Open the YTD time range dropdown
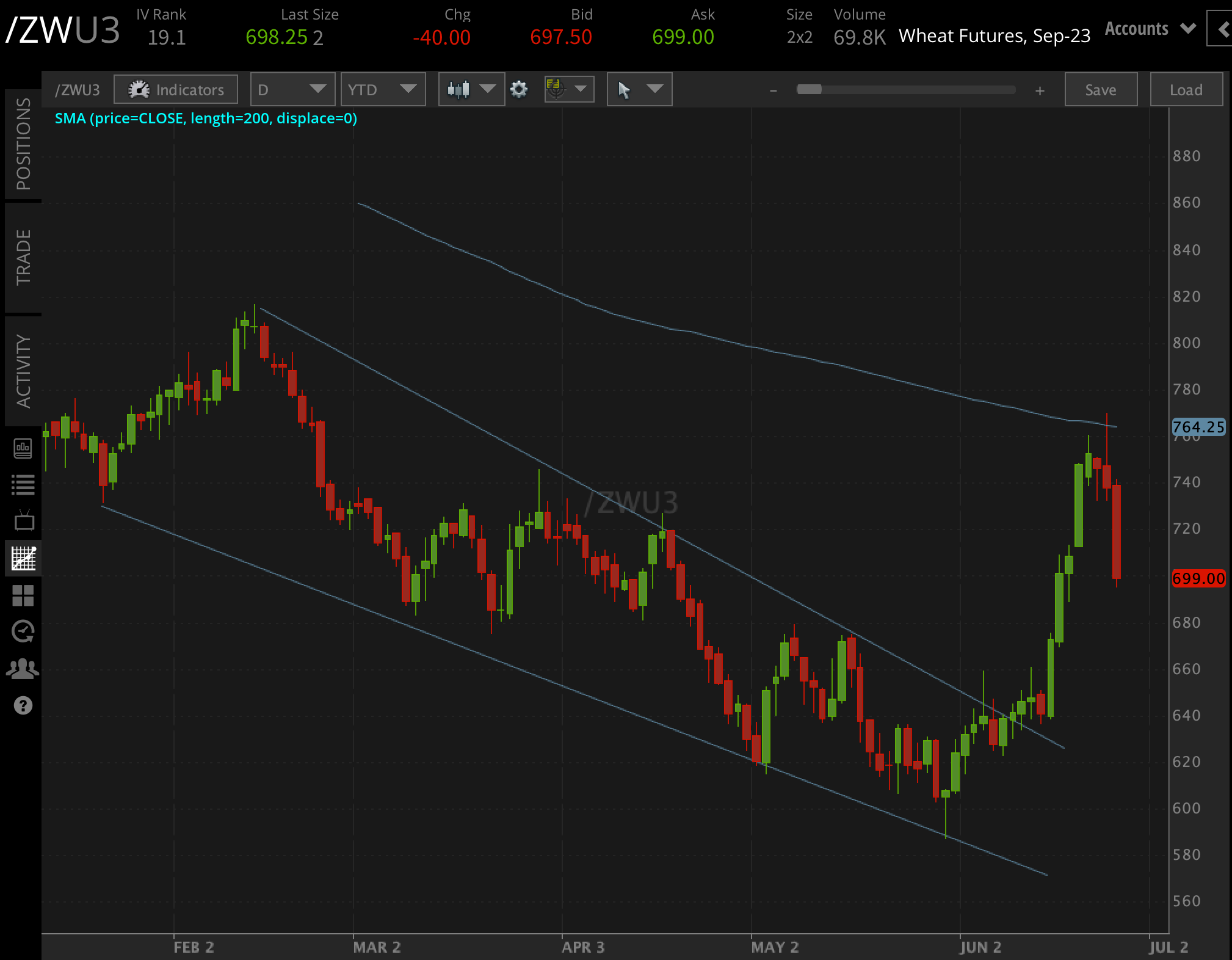Image resolution: width=1232 pixels, height=960 pixels. [x=383, y=90]
